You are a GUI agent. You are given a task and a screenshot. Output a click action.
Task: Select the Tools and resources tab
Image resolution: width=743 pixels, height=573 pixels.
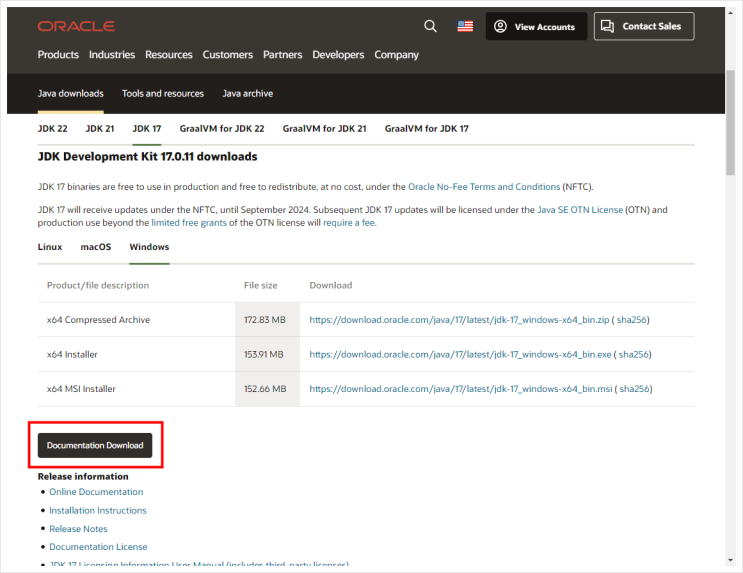pos(163,93)
